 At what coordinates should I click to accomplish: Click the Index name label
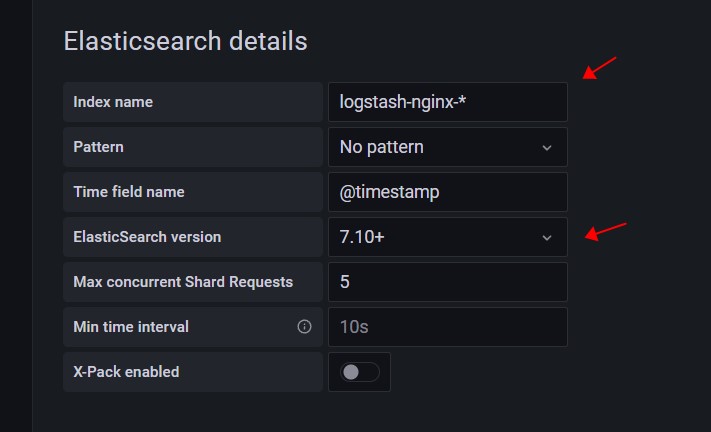(x=113, y=102)
